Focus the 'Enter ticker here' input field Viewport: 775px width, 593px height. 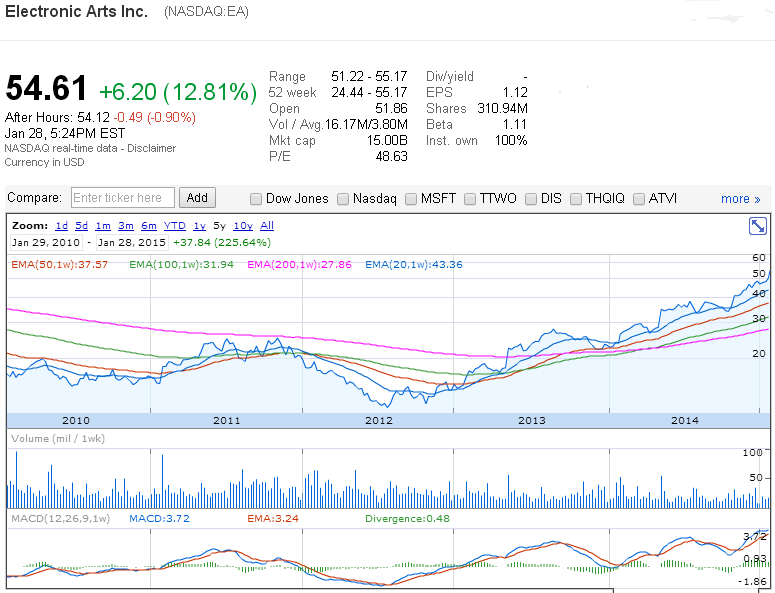(123, 198)
